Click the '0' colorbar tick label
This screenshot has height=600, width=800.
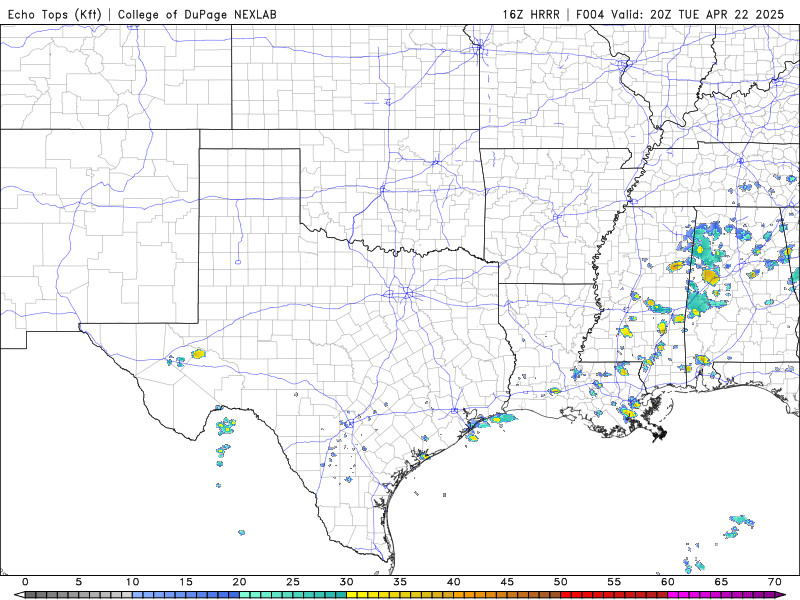coord(25,582)
